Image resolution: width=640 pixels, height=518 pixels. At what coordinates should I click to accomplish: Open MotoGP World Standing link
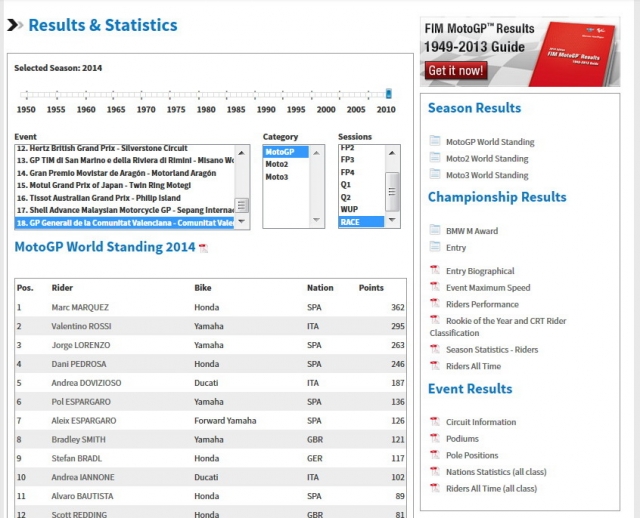coord(490,142)
